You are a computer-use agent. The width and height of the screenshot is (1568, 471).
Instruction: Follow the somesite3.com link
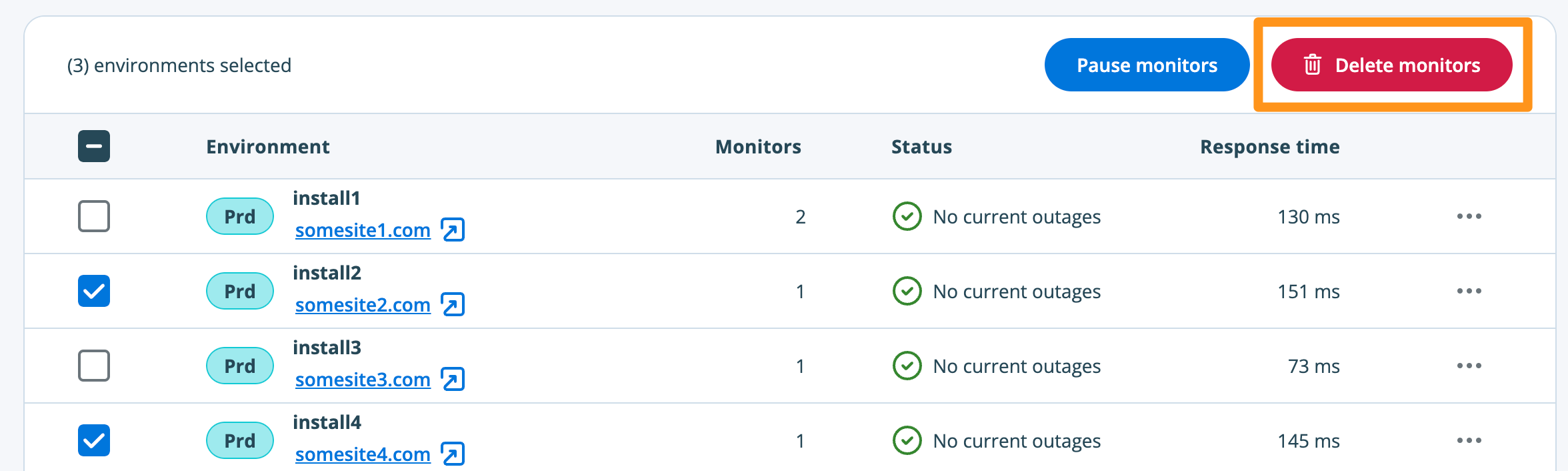(x=363, y=380)
